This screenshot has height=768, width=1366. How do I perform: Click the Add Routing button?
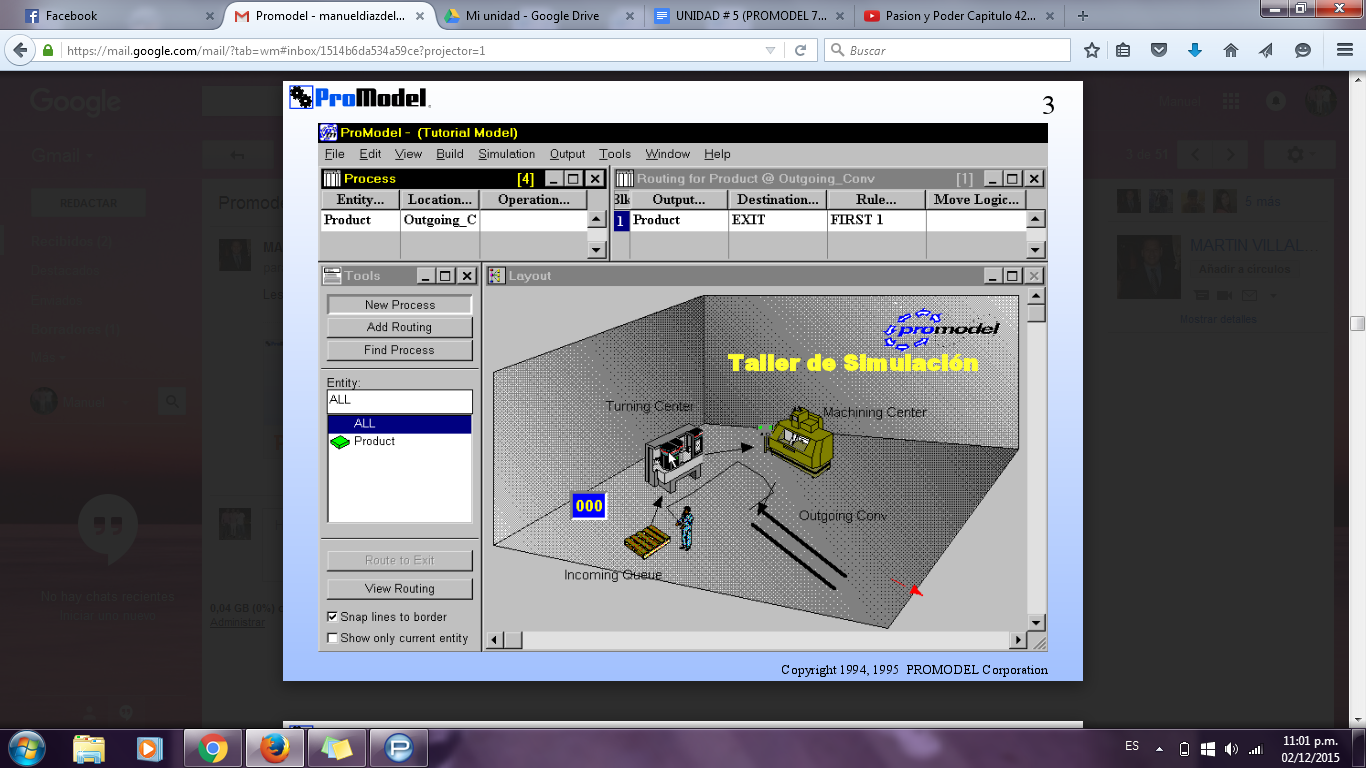click(399, 327)
